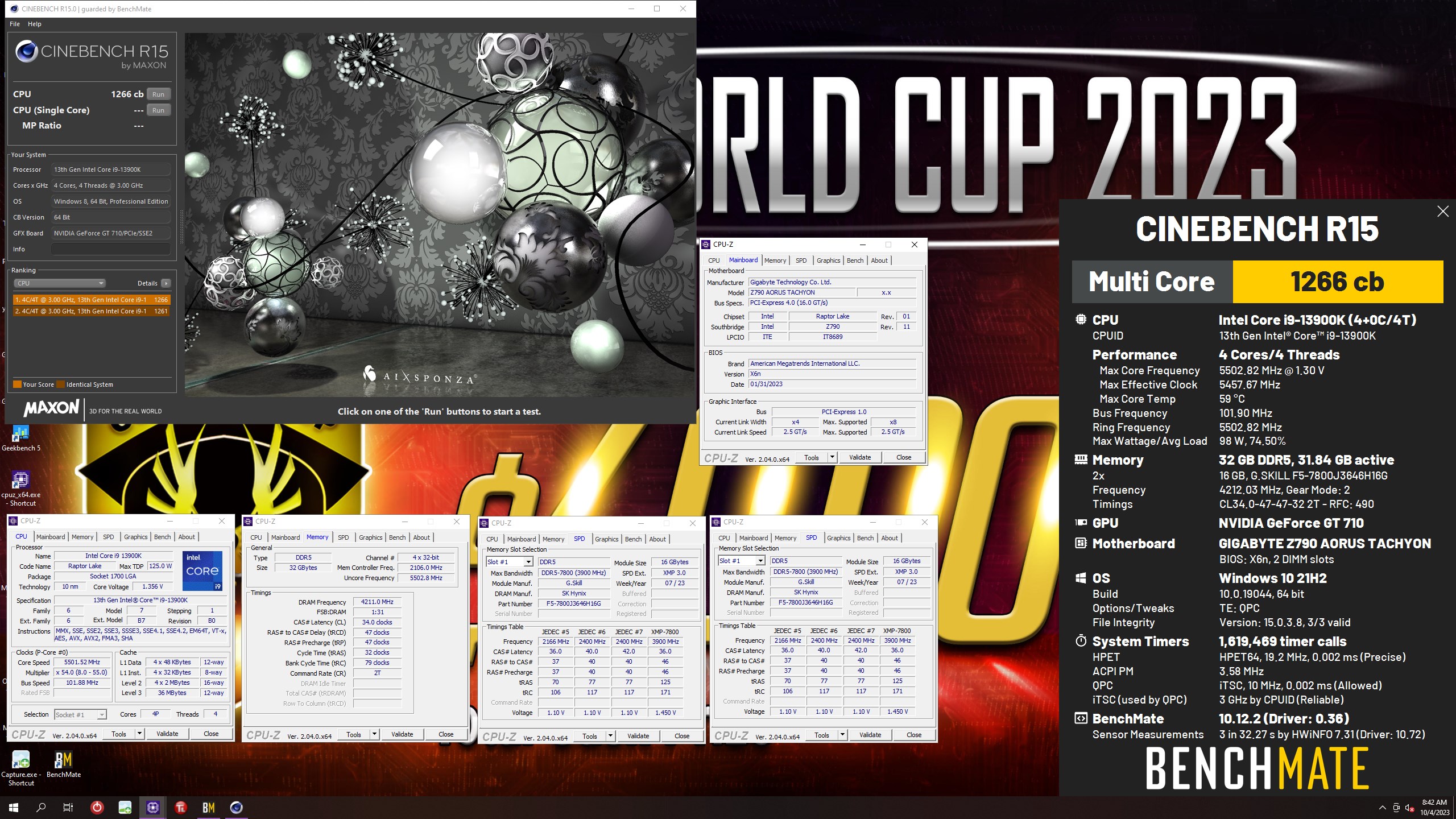The image size is (1456, 819).
Task: Open taskbar Search magnifier
Action: (x=41, y=807)
